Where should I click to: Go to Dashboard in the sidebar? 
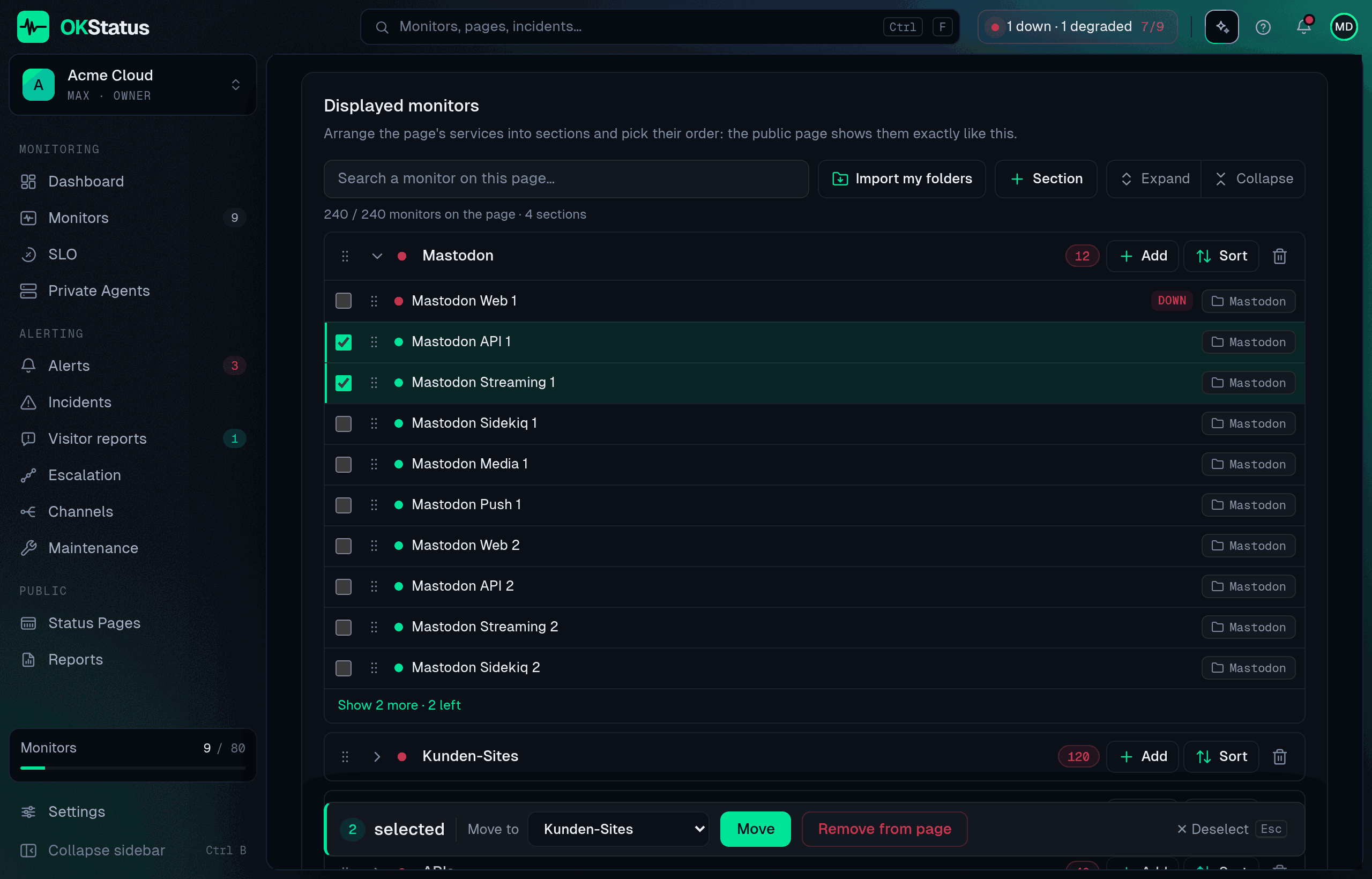tap(132, 181)
